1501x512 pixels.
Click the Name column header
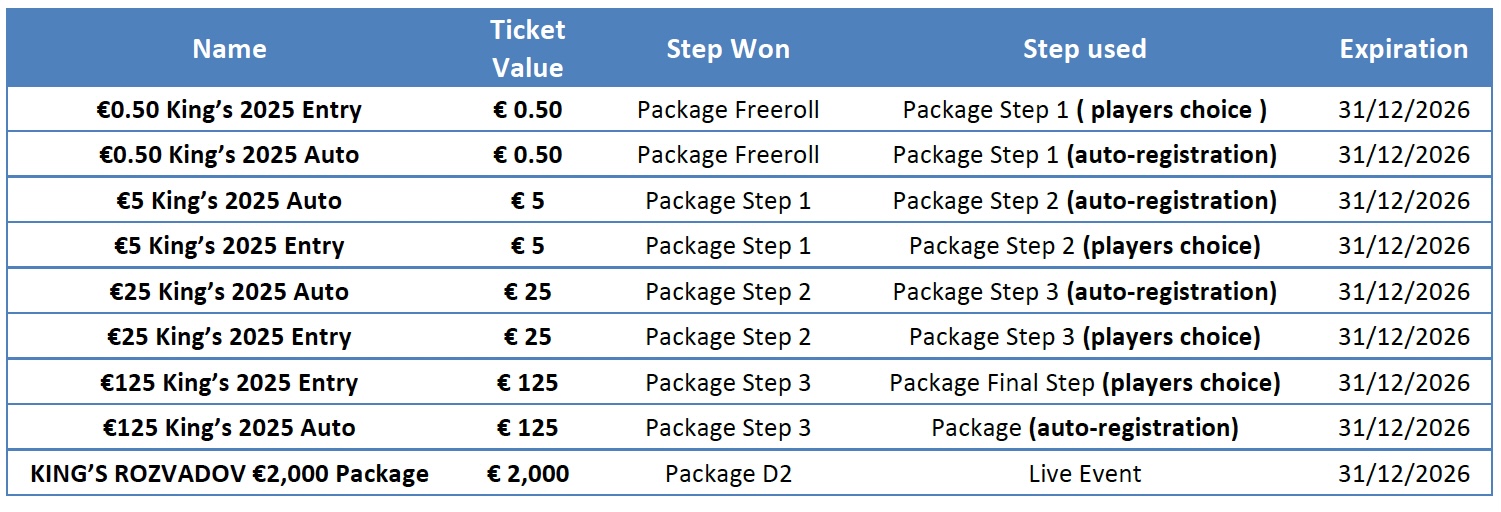230,49
